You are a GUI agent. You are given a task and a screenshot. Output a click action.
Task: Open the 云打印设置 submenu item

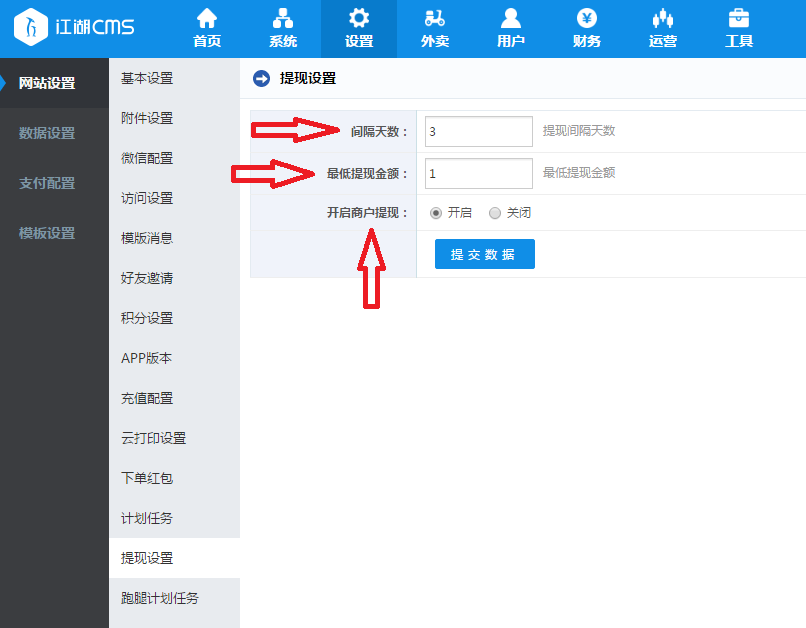pos(153,438)
